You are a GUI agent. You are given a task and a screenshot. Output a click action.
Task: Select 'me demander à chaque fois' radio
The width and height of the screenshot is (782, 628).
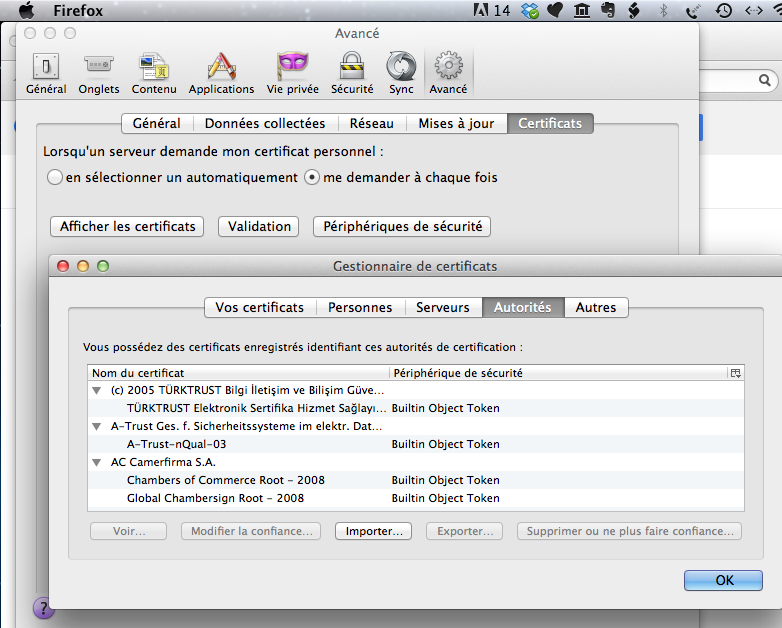coord(312,177)
